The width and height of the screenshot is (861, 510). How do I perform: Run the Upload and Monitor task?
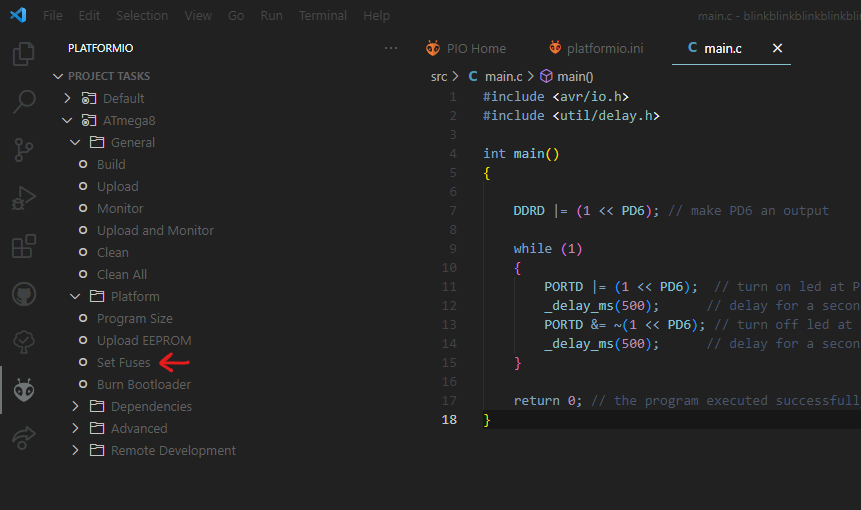click(155, 230)
